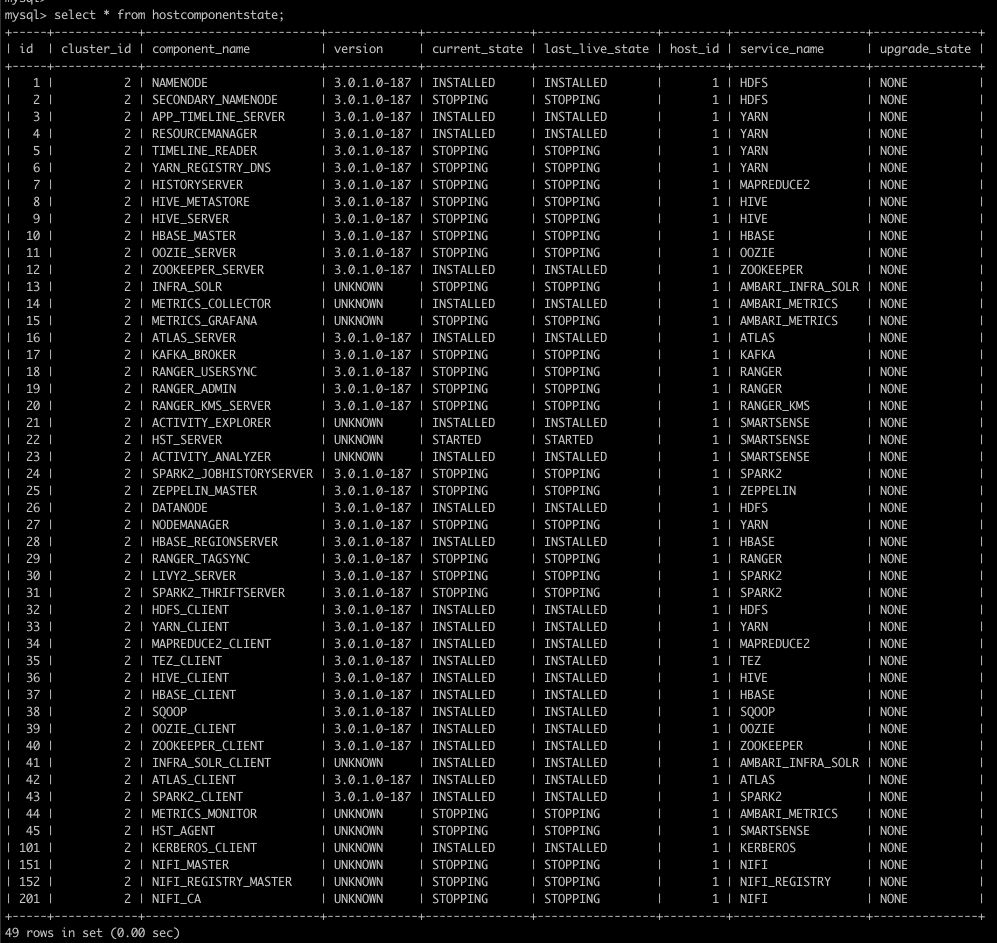Viewport: 997px width, 943px height.
Task: Click the METRICS_GRAFANA component name
Action: coord(204,321)
